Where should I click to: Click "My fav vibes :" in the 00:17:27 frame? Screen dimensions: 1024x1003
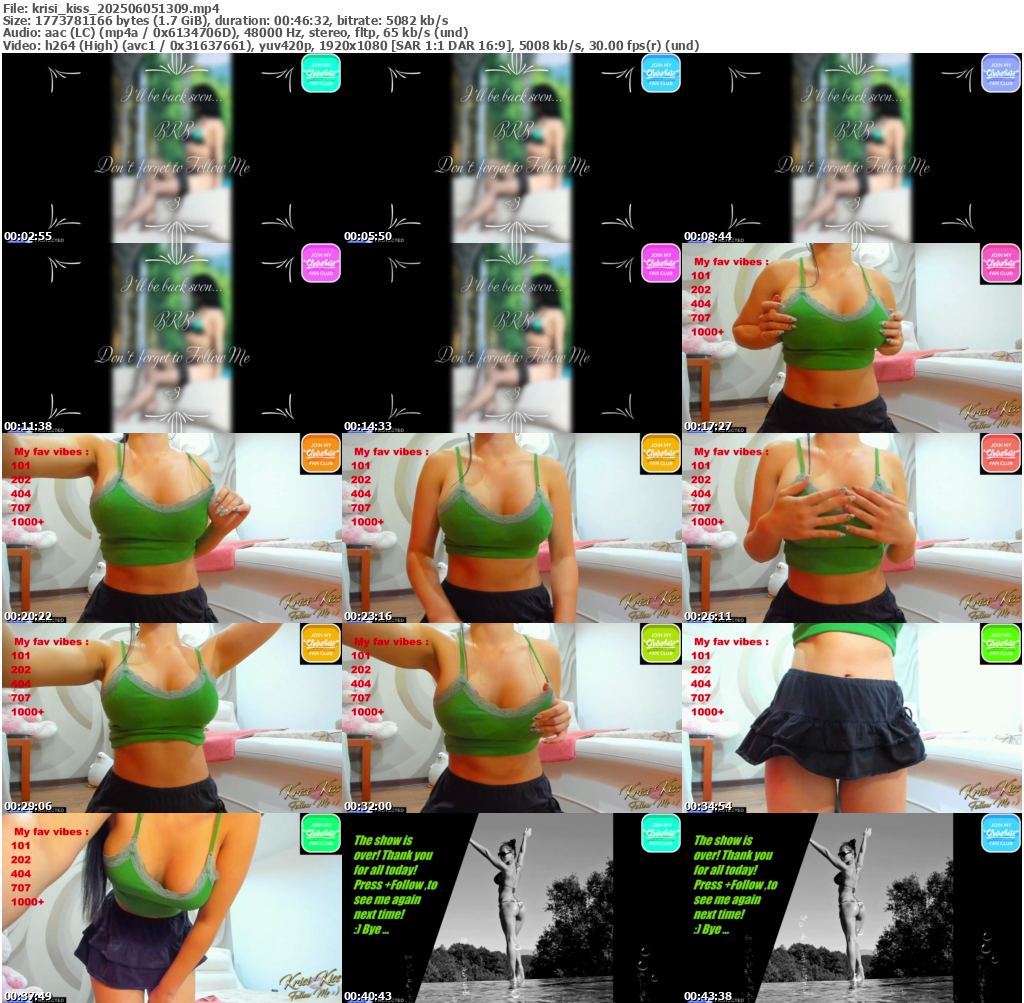click(731, 262)
